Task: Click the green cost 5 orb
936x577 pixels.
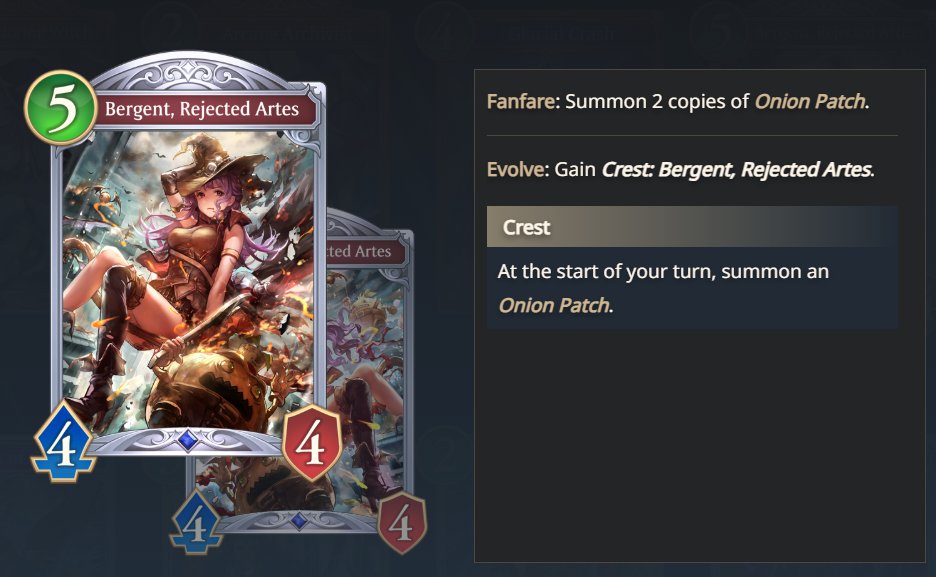Action: (60, 108)
